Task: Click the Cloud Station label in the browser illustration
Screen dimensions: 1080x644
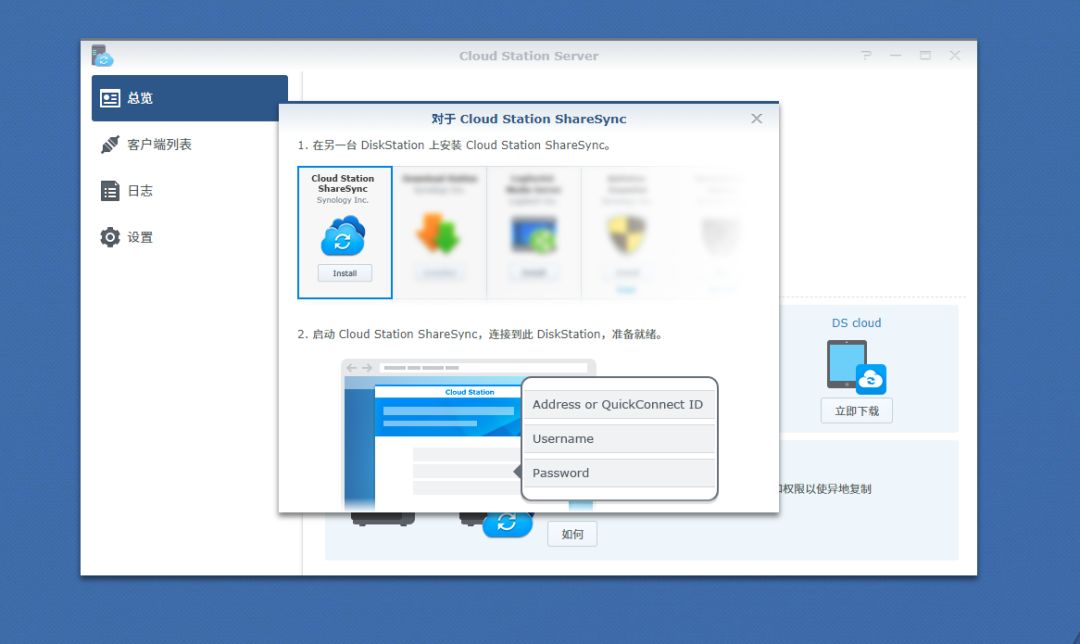Action: [x=470, y=392]
